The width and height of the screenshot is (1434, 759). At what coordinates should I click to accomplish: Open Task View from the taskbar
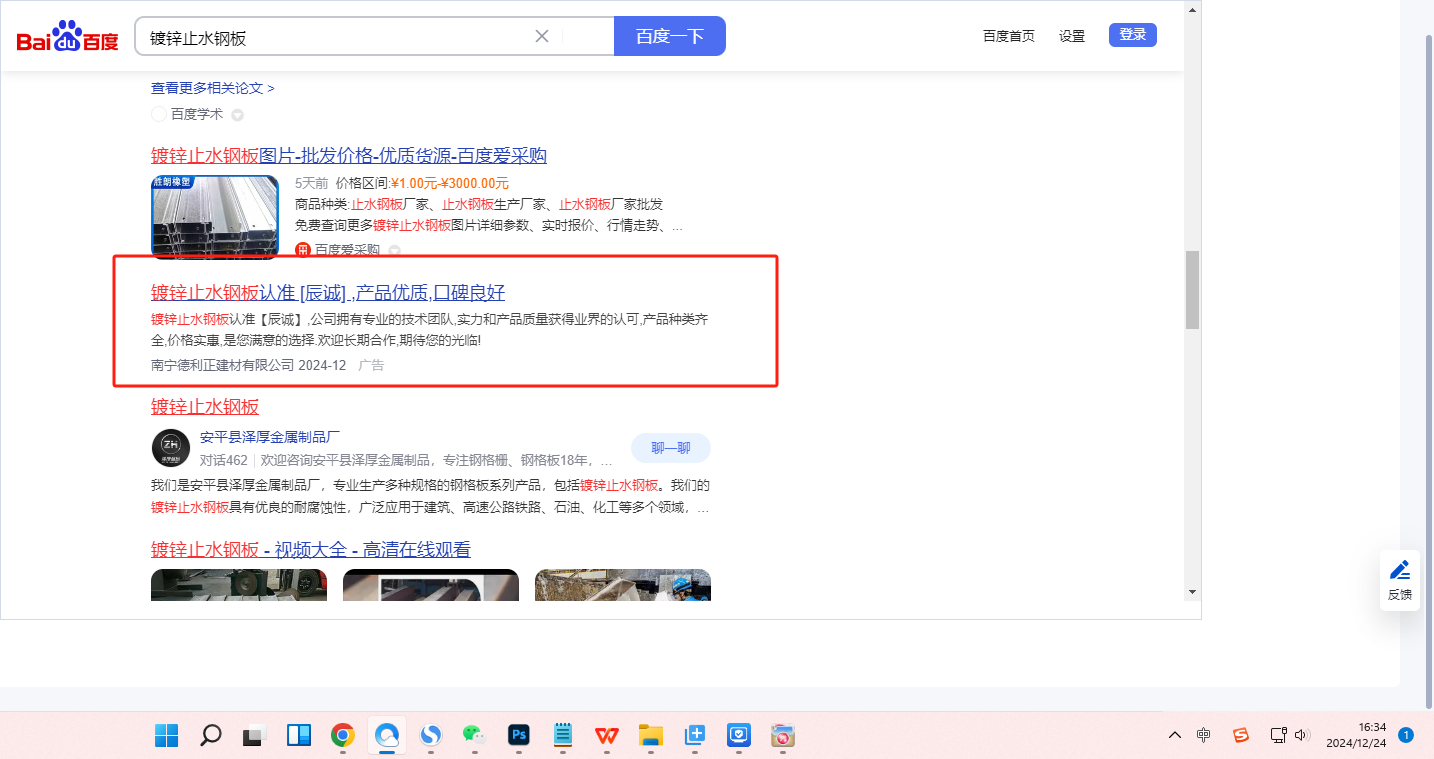(254, 736)
